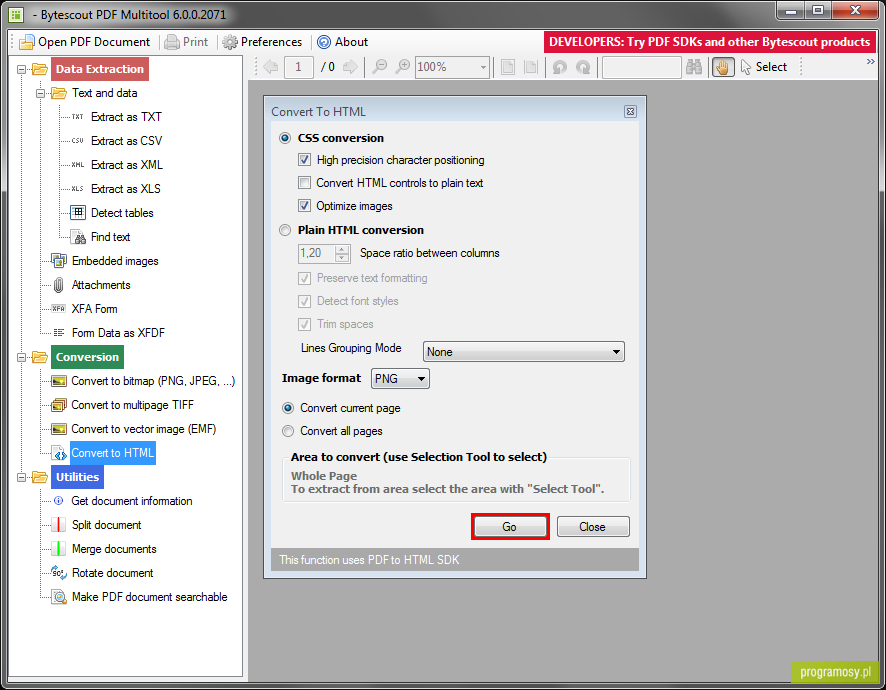Click the Space ratio value field
The height and width of the screenshot is (690, 886).
(317, 253)
